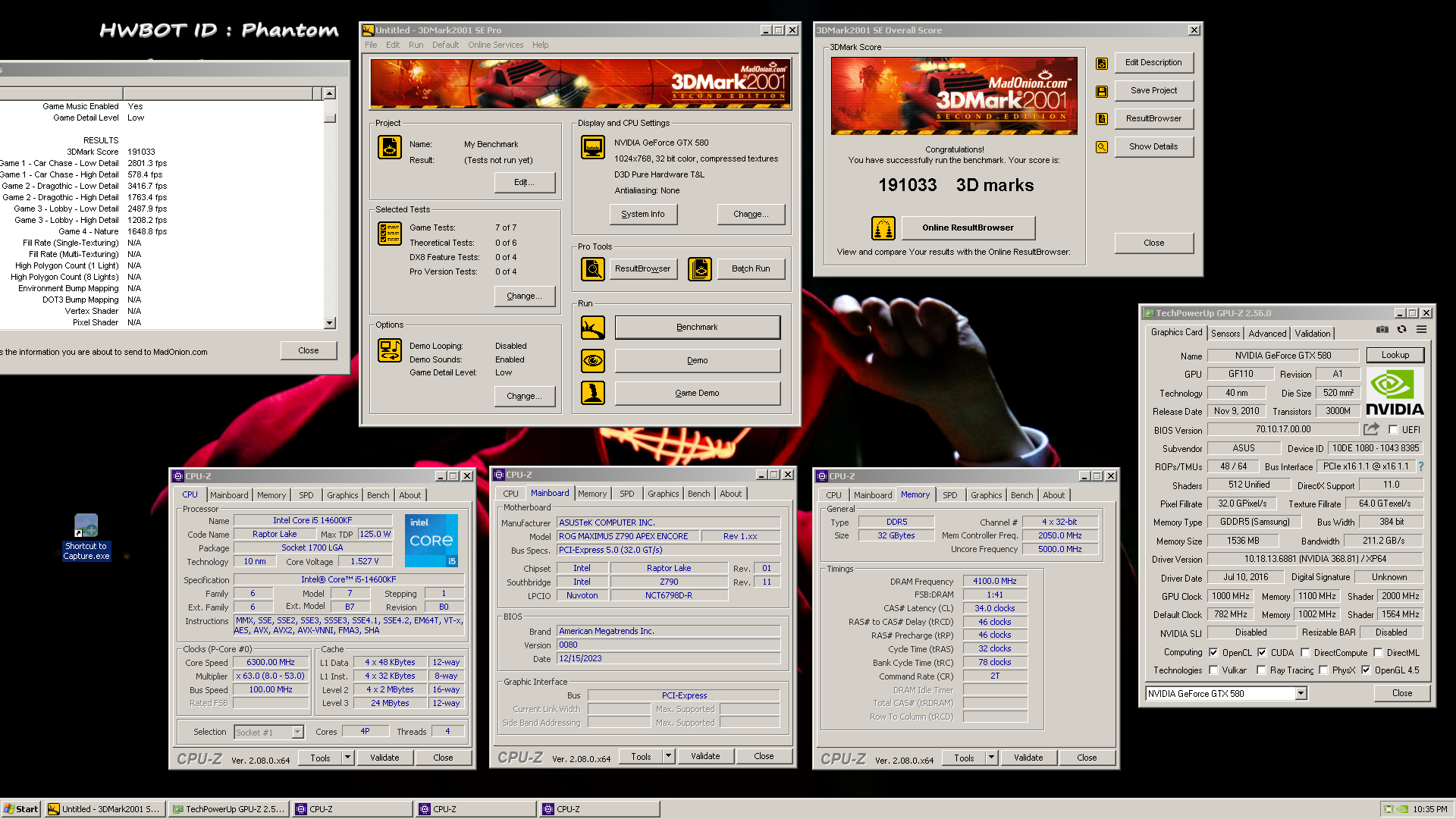
Task: Click the Edit Description icon in score window
Action: (x=1102, y=64)
